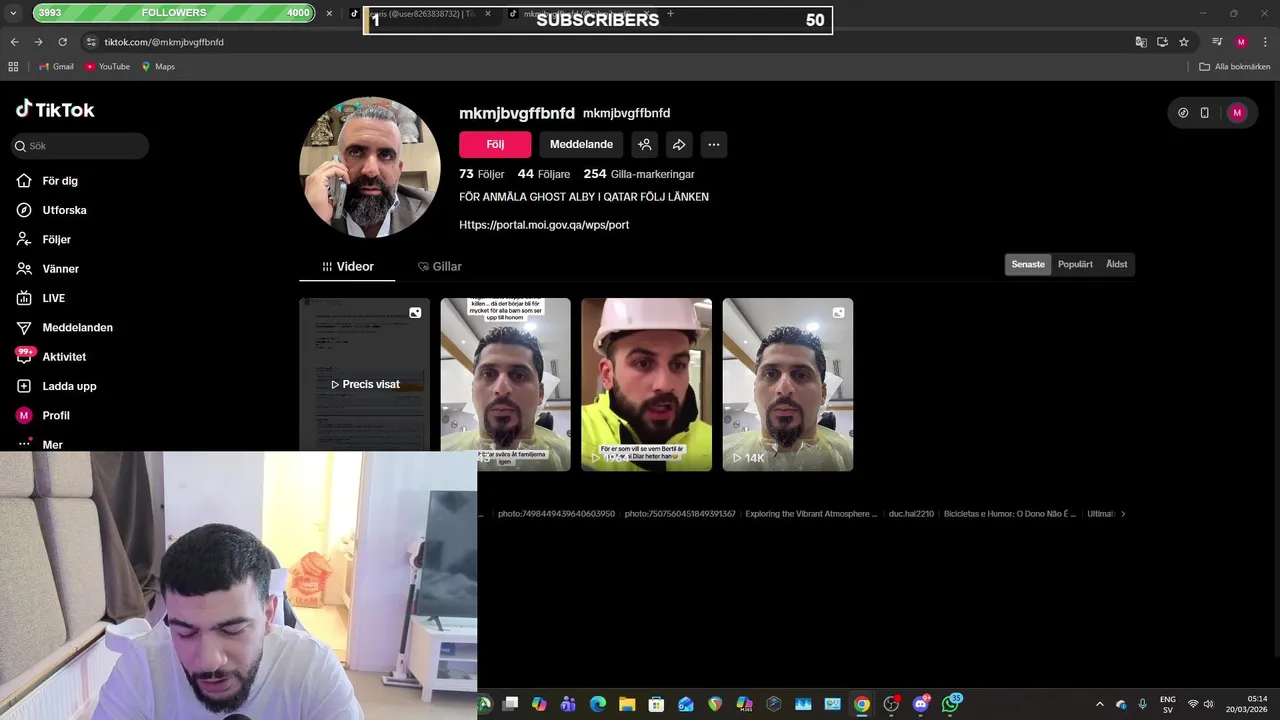Click the translate page icon in address bar
This screenshot has width=1280, height=720.
pos(1141,42)
